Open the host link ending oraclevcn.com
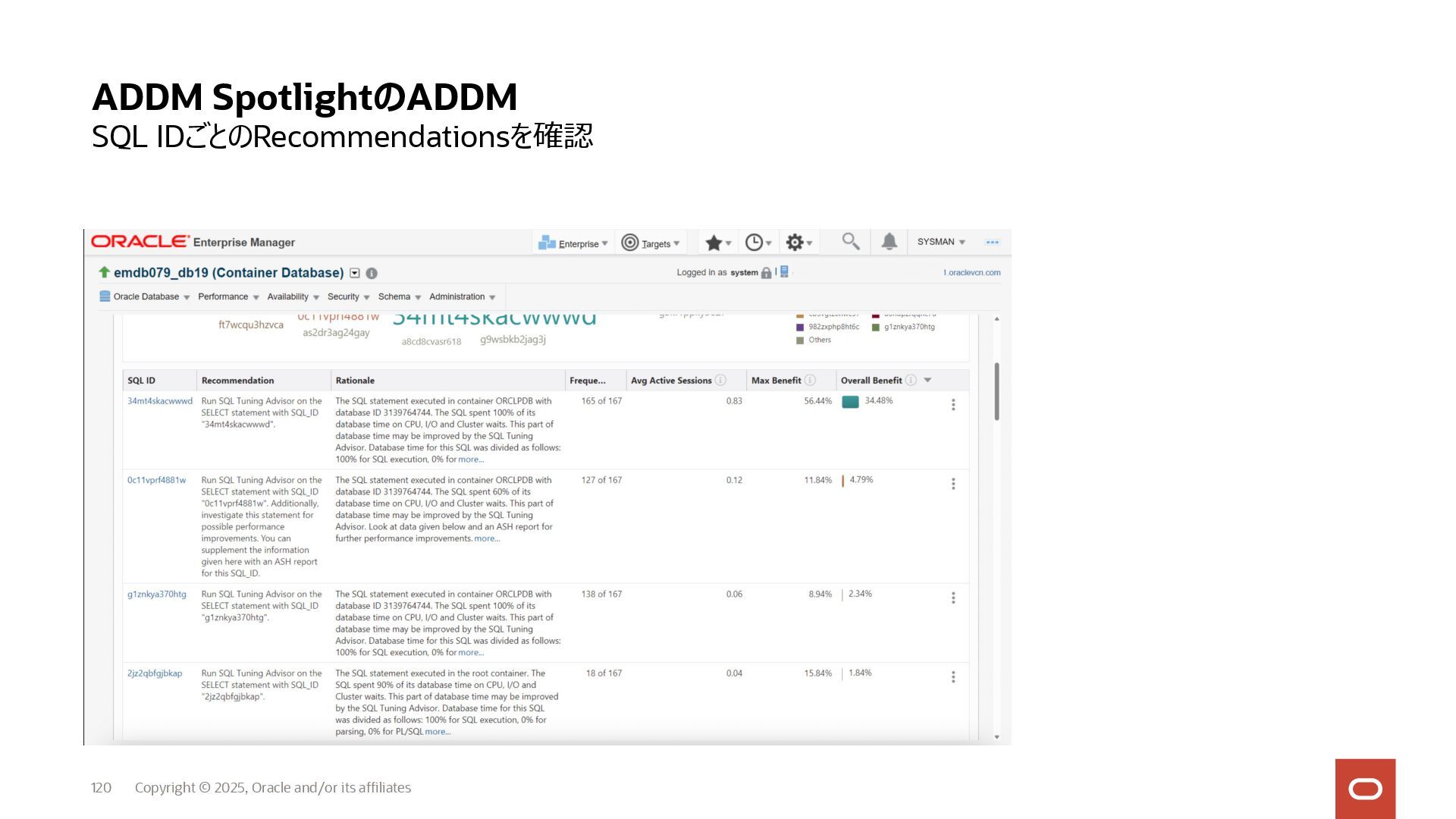The image size is (1456, 819). click(971, 273)
